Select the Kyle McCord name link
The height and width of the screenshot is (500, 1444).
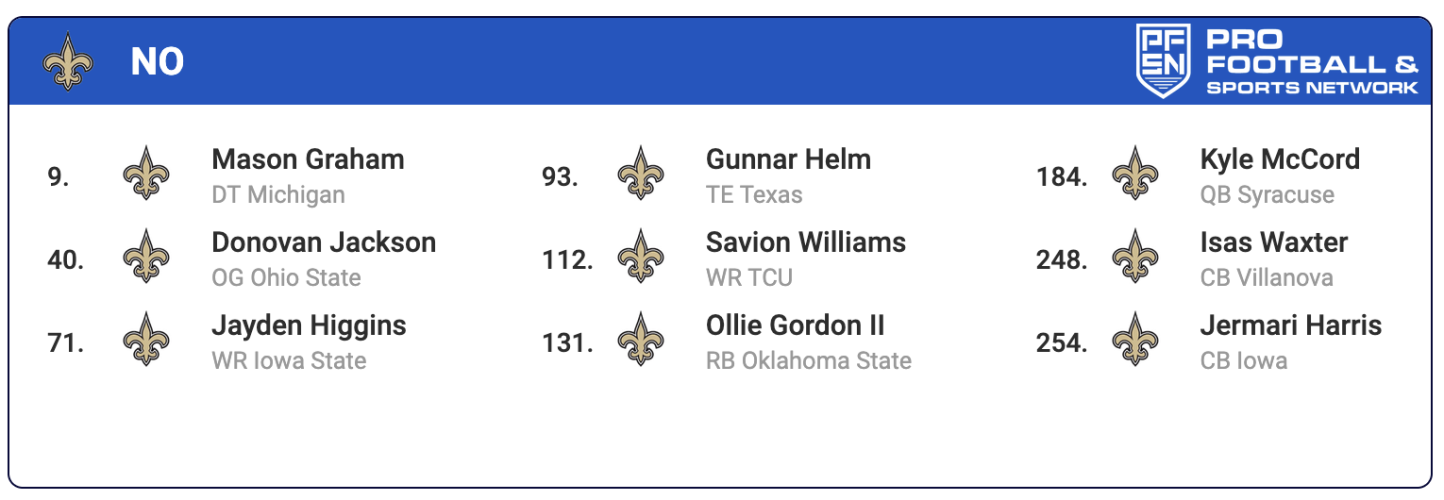[1280, 160]
